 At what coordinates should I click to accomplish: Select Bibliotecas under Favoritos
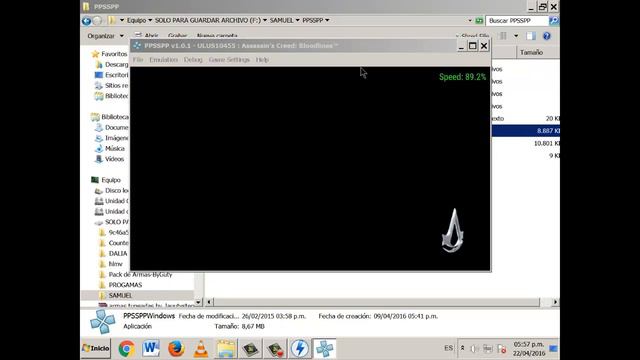pyautogui.click(x=111, y=96)
